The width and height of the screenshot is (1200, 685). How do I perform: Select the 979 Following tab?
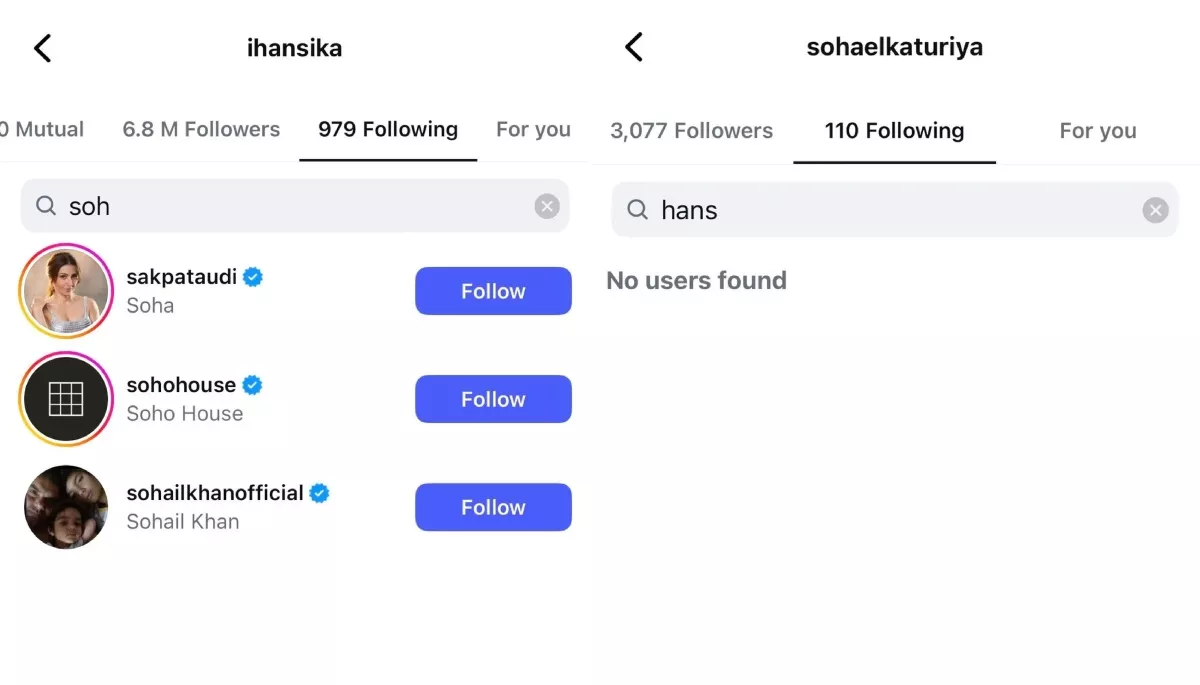pos(388,129)
